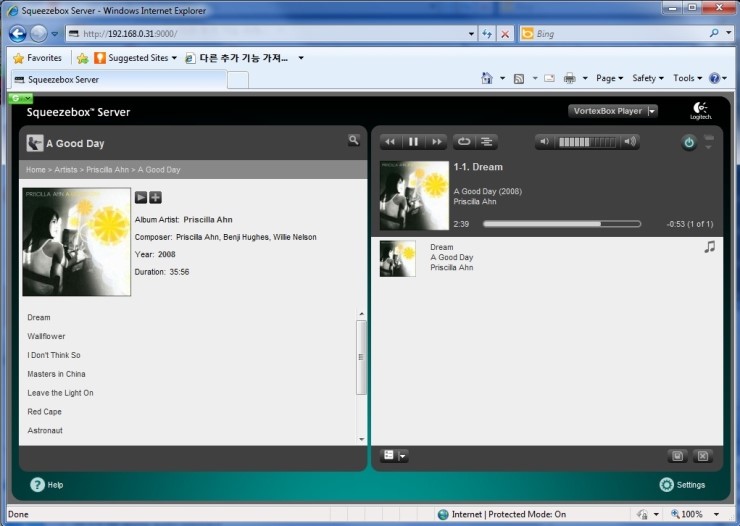Seek within the Dream track progress bar
This screenshot has width=740, height=526.
pos(562,224)
